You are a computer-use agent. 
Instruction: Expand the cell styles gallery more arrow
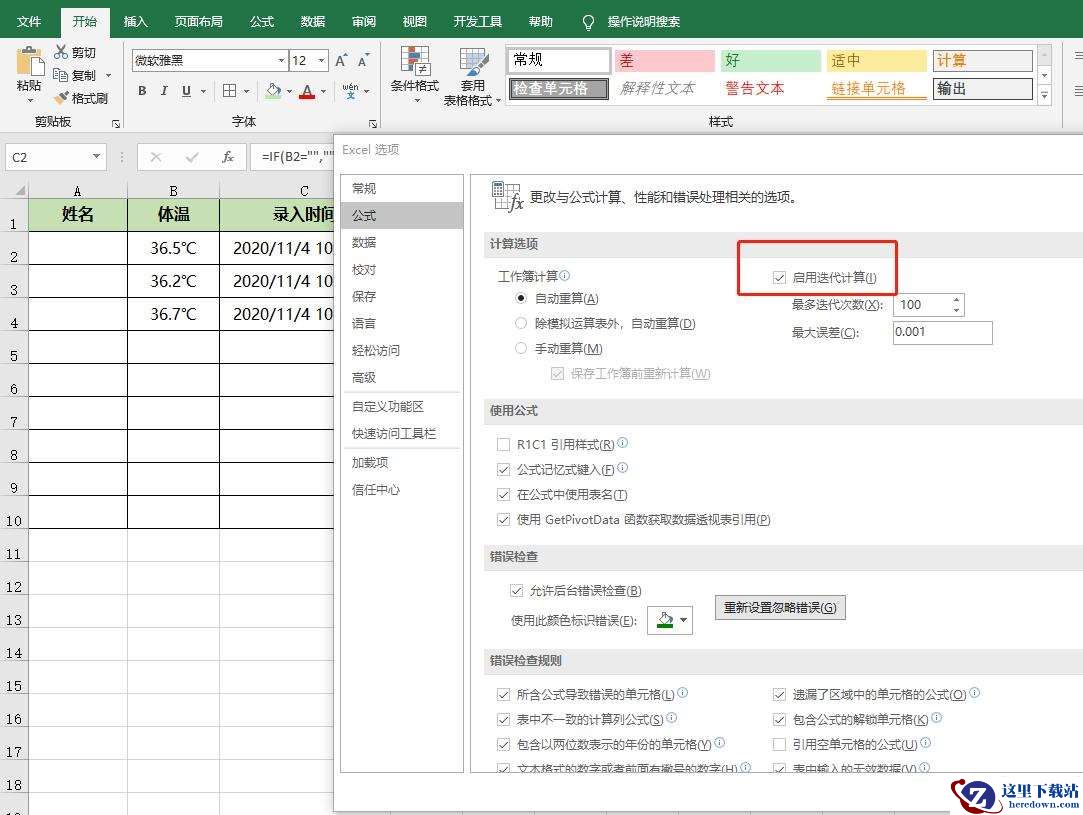pos(1045,95)
